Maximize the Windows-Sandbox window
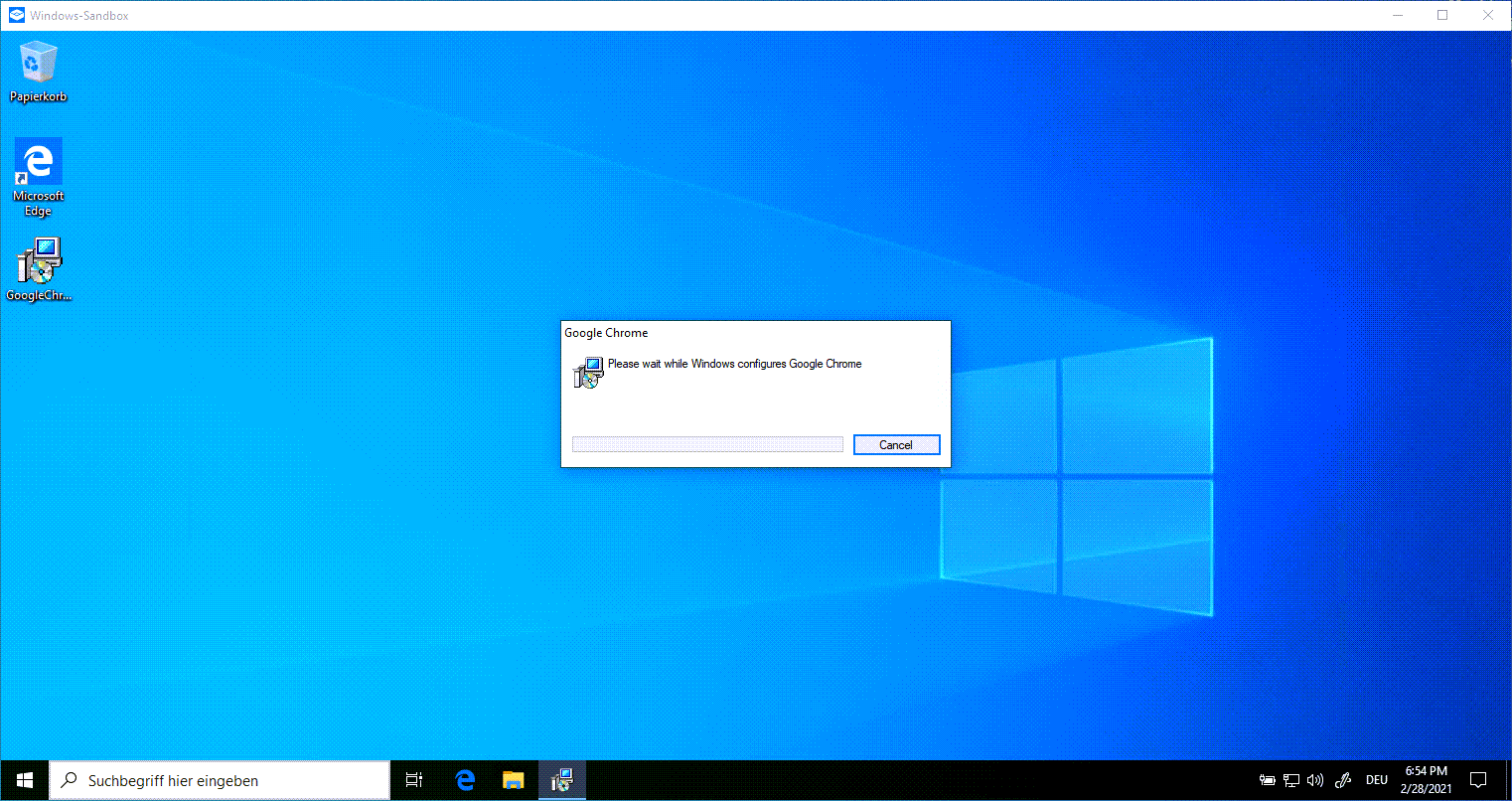Image resolution: width=1512 pixels, height=801 pixels. [x=1442, y=15]
